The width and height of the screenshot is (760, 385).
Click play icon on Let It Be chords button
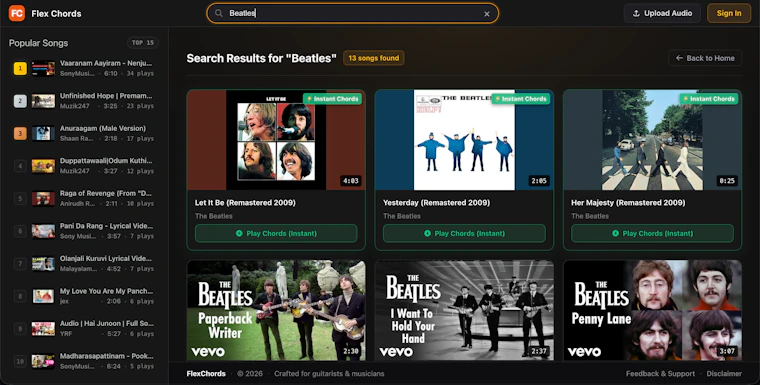[239, 233]
